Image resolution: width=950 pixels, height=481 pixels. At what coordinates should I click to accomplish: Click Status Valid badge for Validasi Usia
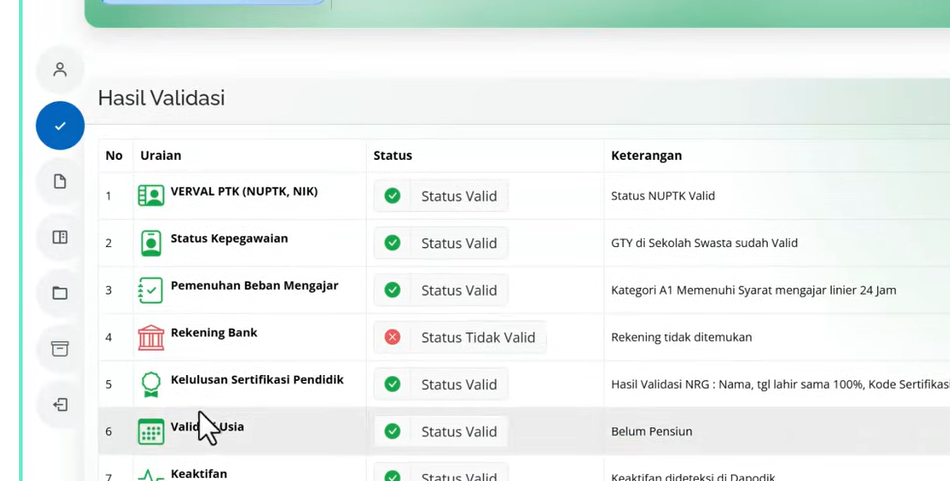click(440, 431)
